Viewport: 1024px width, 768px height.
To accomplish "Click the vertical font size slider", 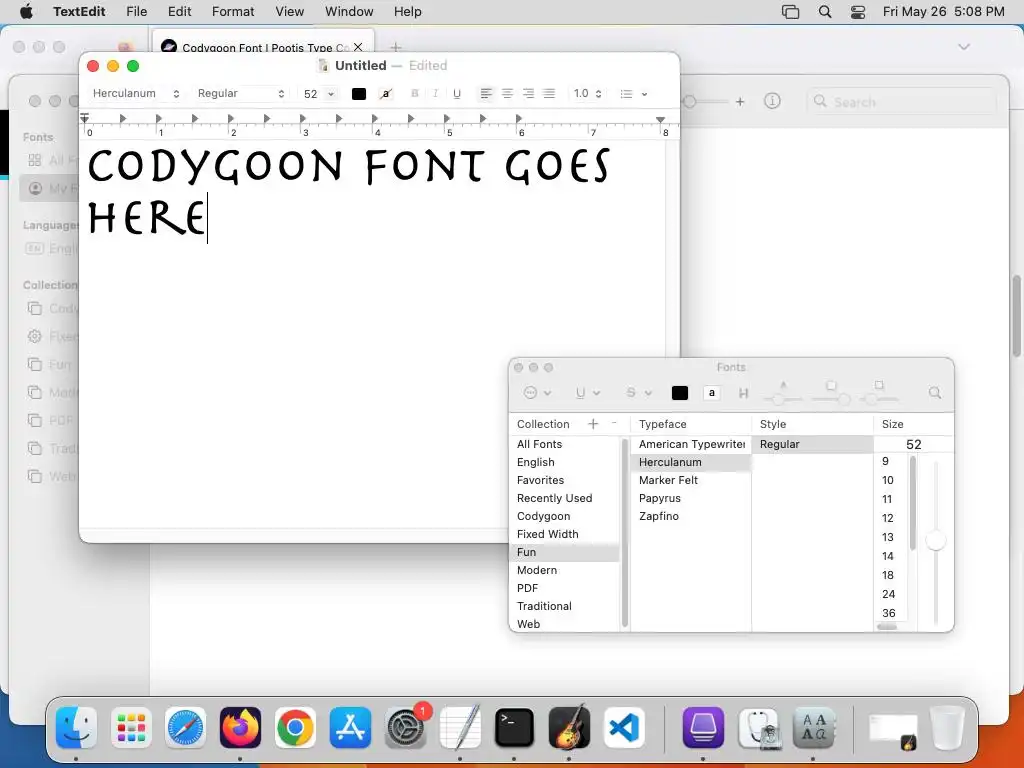I will (x=936, y=541).
